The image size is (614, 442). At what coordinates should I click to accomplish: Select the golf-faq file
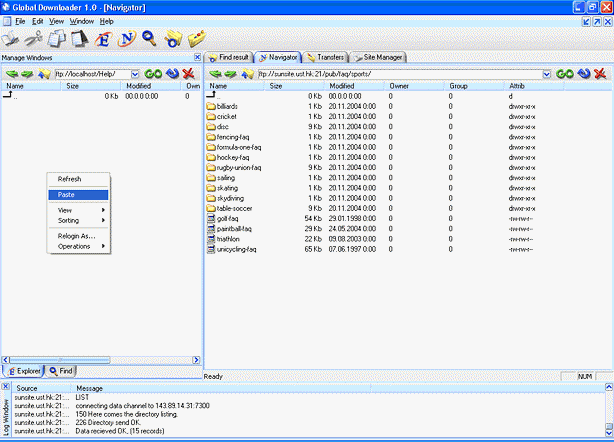[x=222, y=218]
